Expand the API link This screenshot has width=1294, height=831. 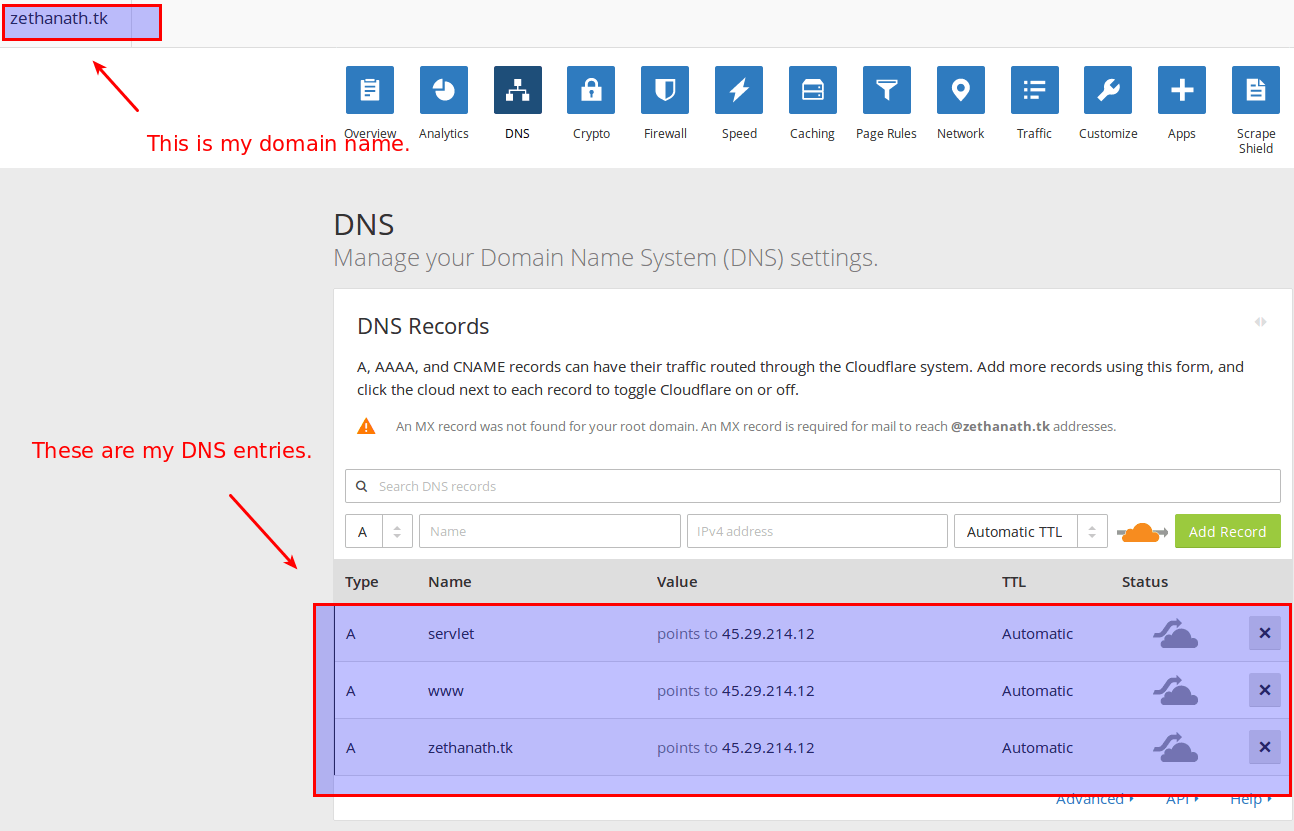pos(1182,799)
